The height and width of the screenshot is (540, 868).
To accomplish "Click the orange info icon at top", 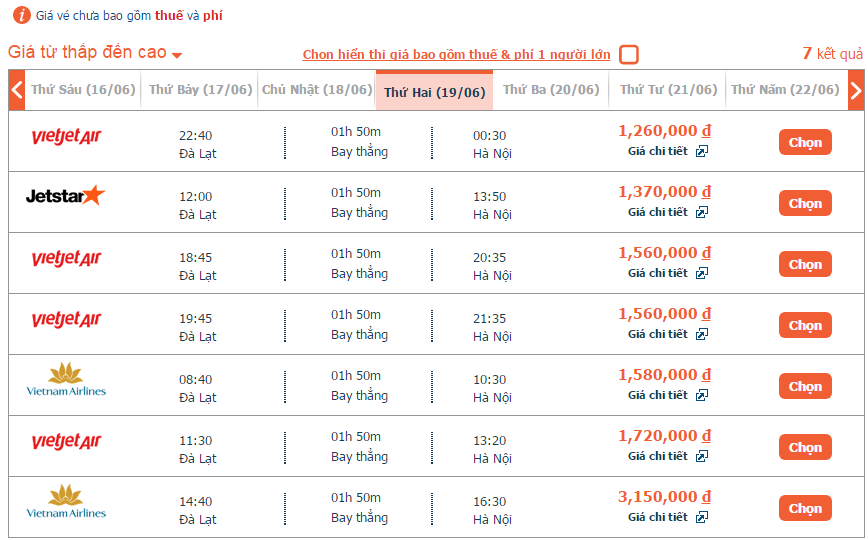I will tap(20, 15).
